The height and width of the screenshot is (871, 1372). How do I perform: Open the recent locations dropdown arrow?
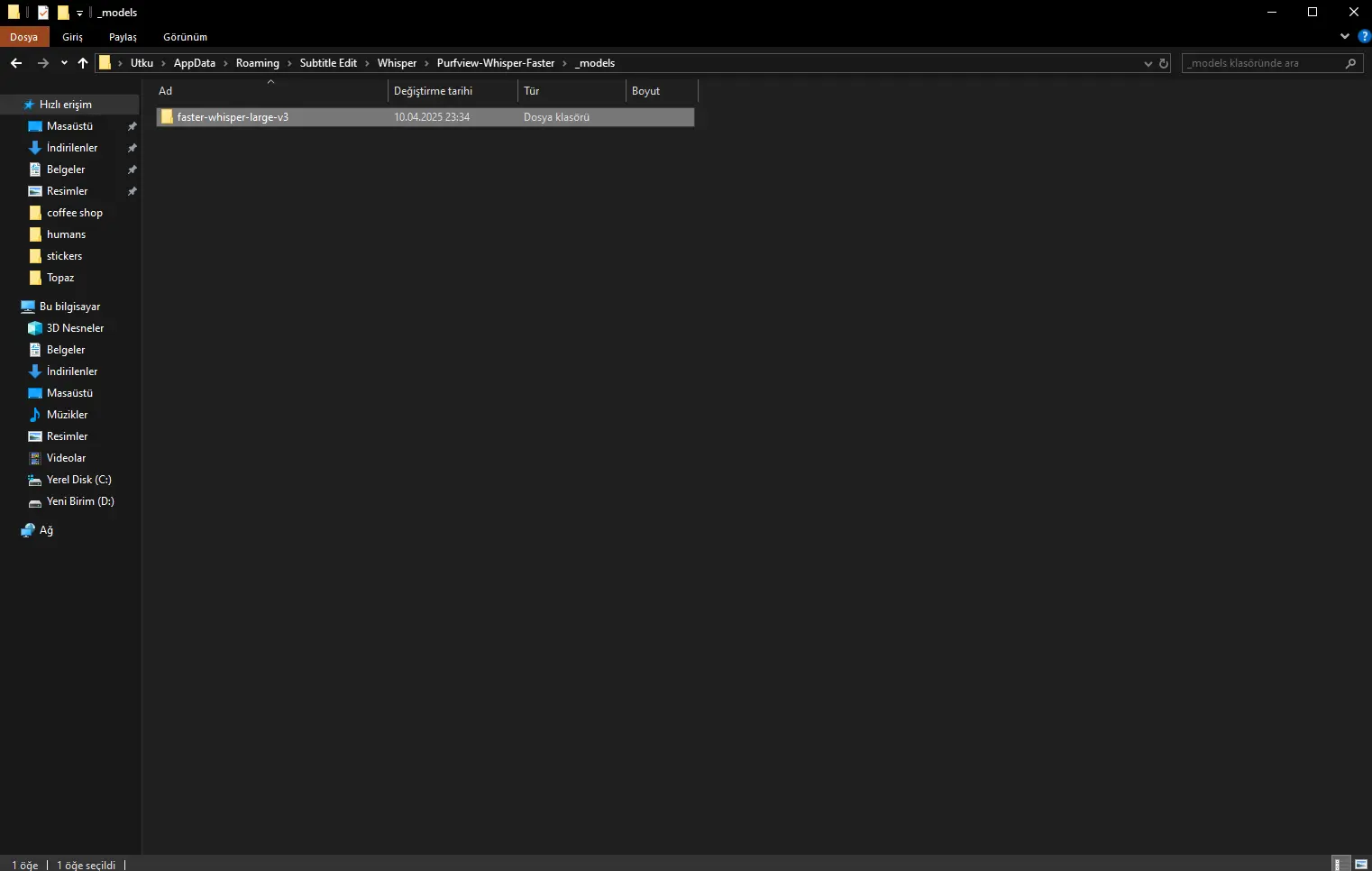click(x=64, y=63)
